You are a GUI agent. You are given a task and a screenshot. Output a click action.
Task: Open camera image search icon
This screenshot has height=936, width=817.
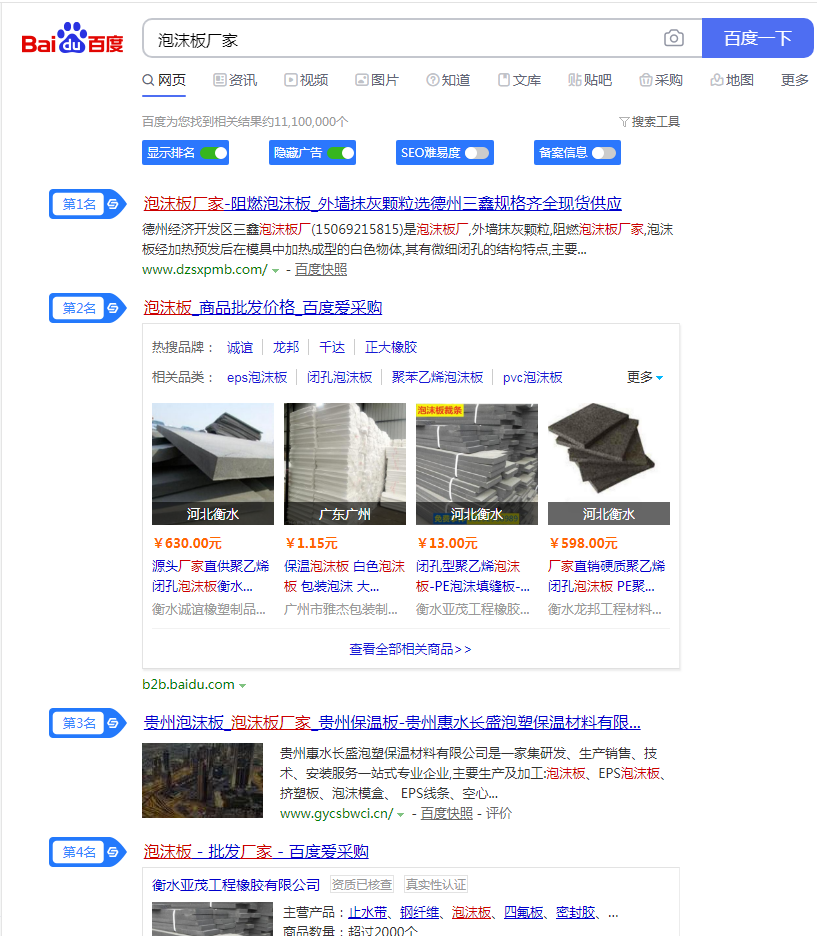[x=674, y=38]
